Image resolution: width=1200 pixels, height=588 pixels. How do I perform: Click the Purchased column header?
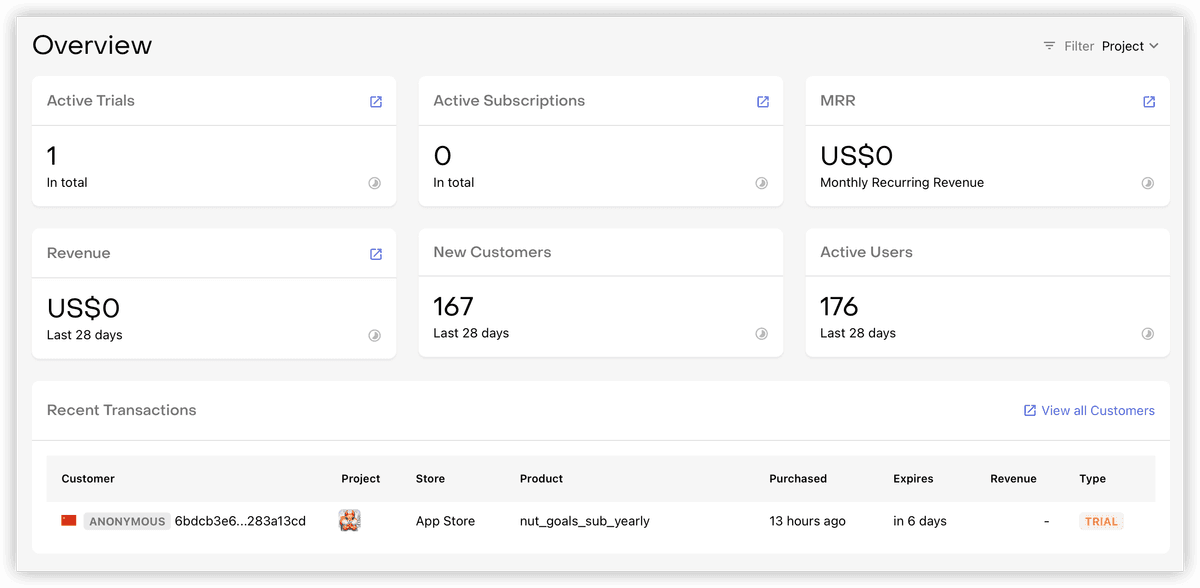(798, 479)
